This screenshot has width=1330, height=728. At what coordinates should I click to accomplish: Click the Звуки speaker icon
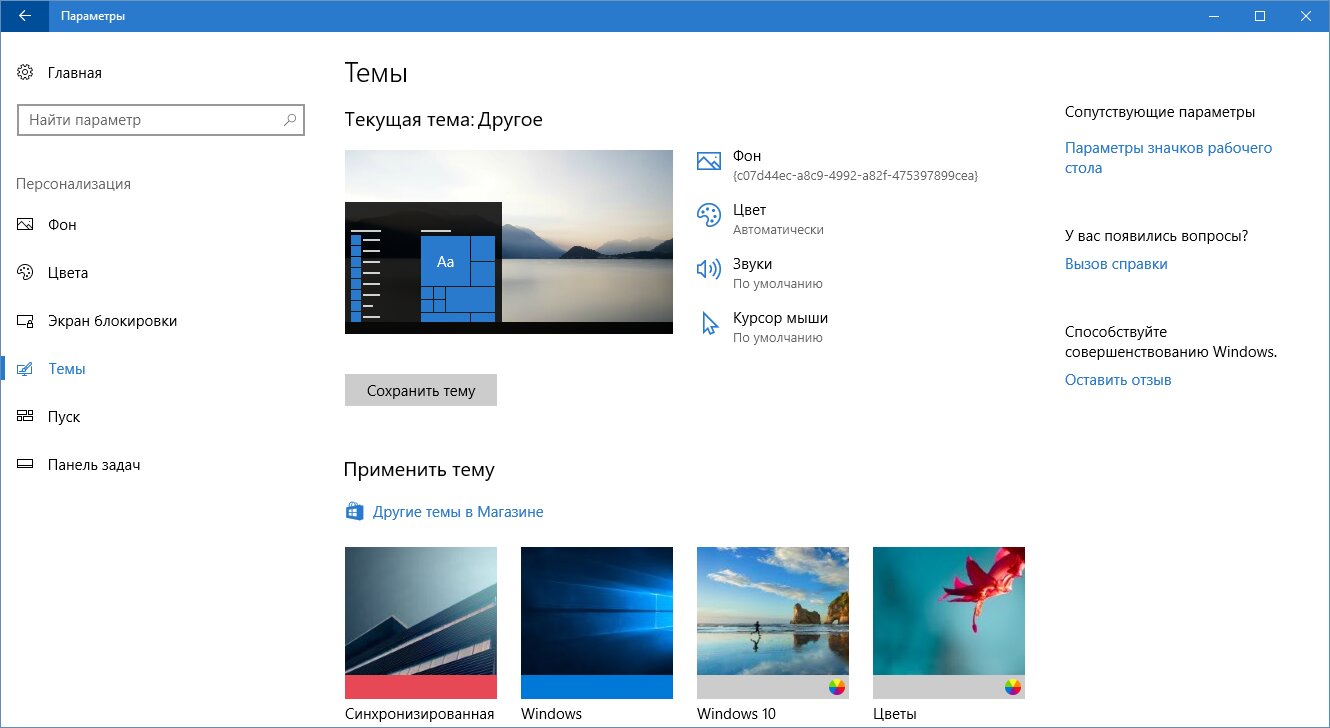coord(708,269)
